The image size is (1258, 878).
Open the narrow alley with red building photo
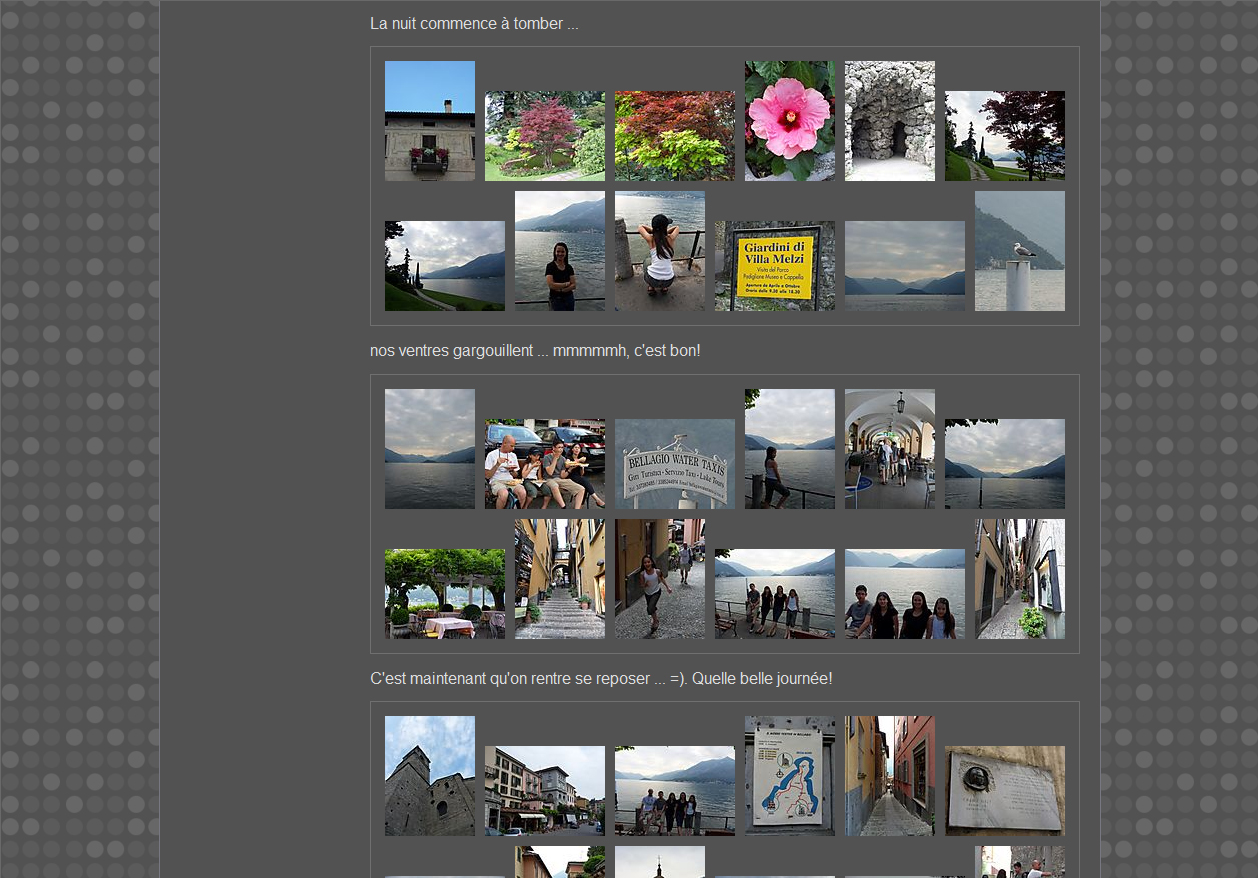click(x=889, y=776)
